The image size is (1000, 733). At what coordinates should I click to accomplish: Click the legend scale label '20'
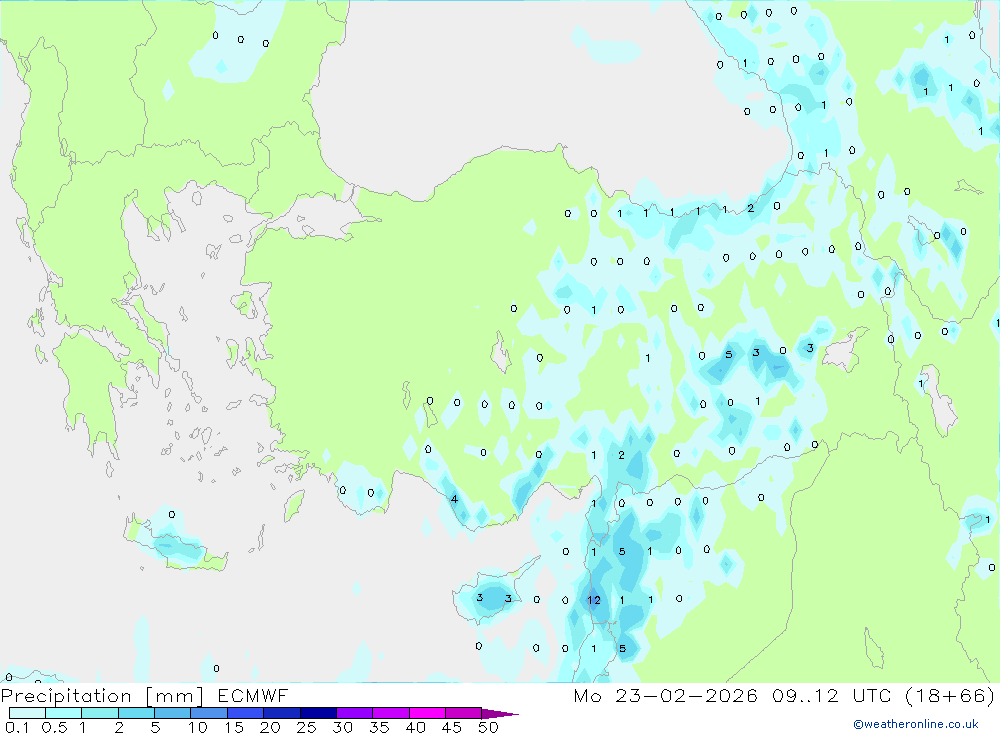[270, 727]
